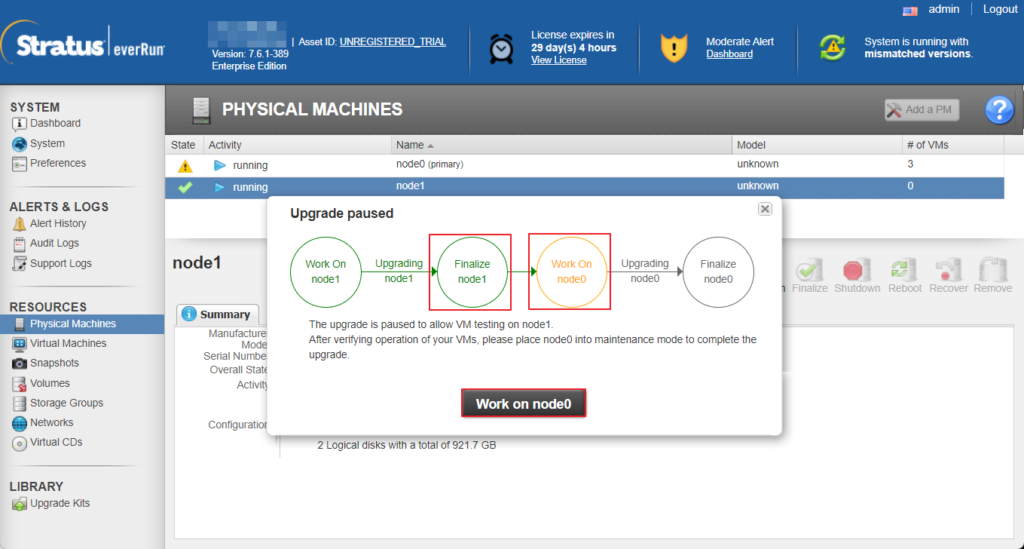Click the Finalize node0 circle
The width and height of the screenshot is (1024, 549).
[718, 272]
